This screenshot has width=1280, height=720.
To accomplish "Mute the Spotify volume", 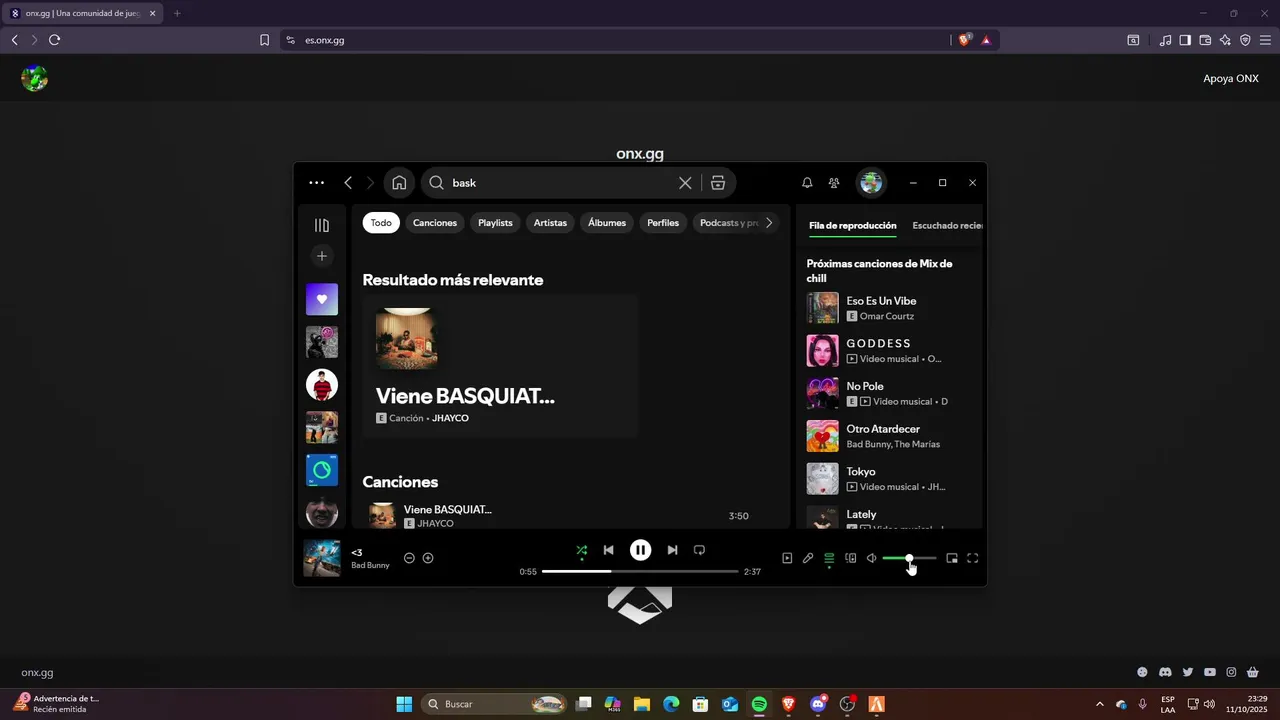I will pyautogui.click(x=871, y=558).
